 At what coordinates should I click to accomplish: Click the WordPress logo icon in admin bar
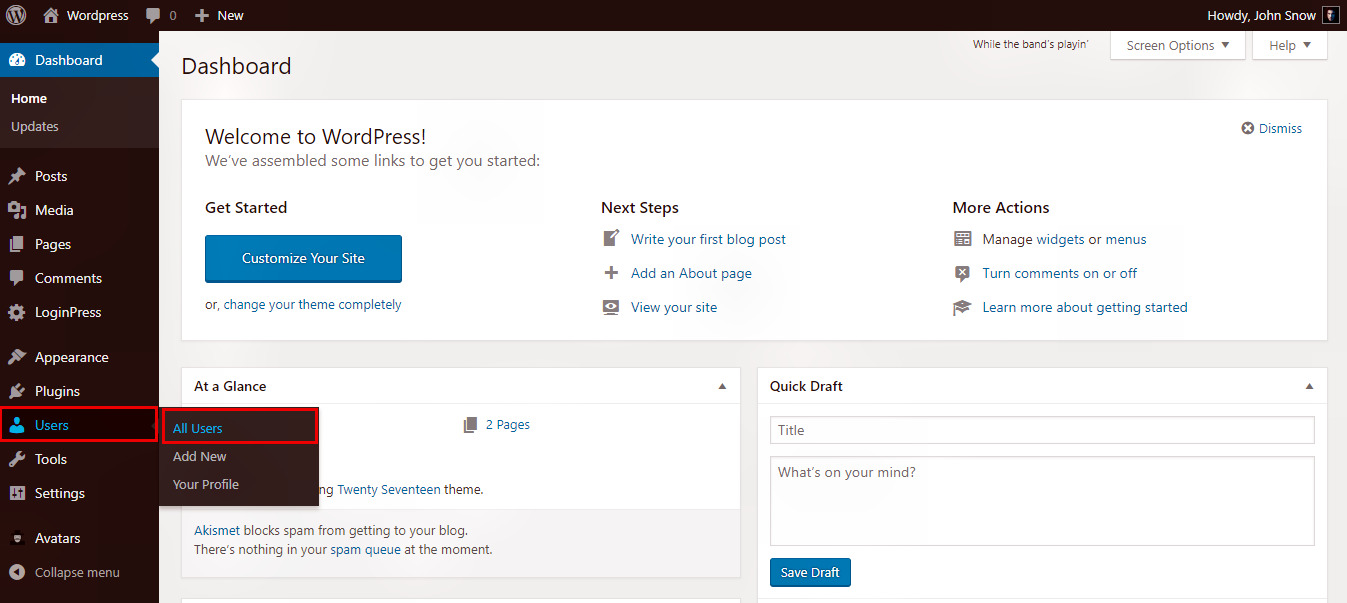(16, 15)
